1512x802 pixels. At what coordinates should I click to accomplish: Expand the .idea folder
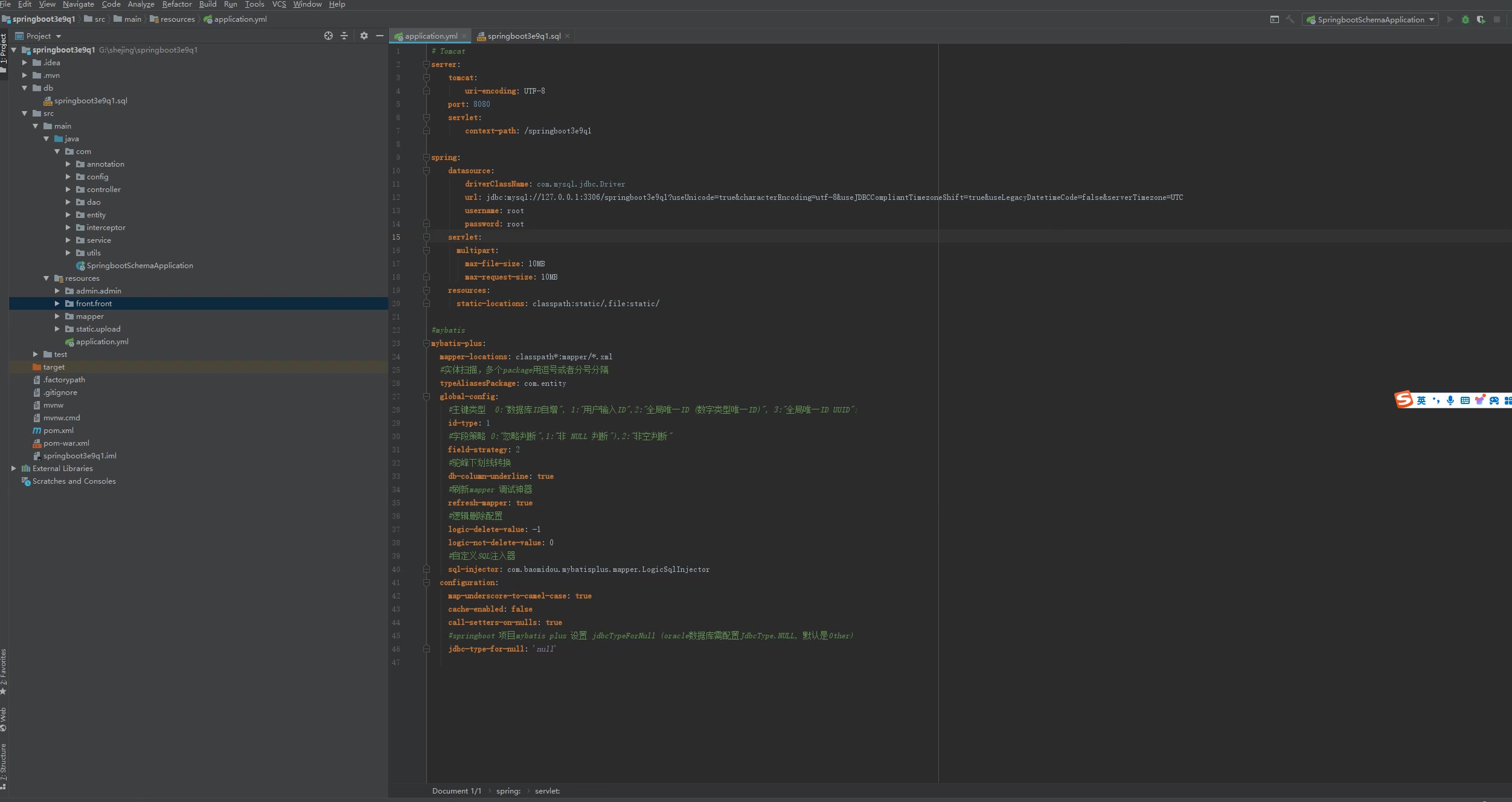pyautogui.click(x=25, y=62)
